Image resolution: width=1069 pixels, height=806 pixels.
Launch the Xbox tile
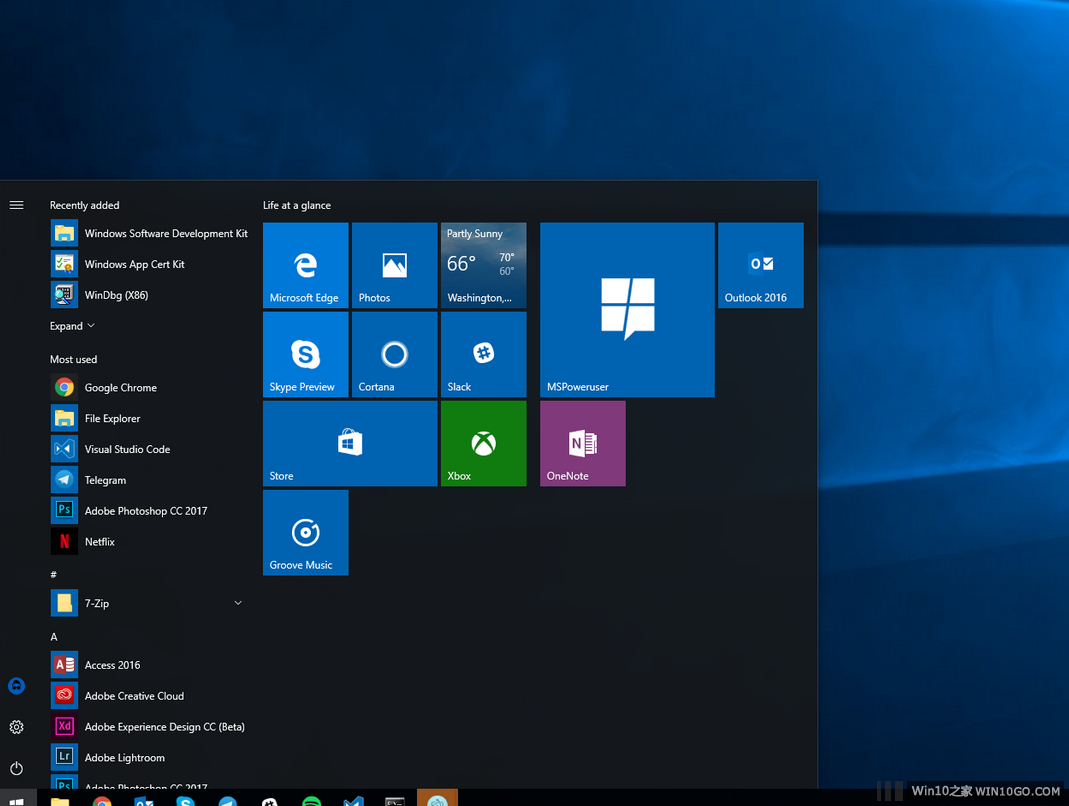[x=483, y=443]
